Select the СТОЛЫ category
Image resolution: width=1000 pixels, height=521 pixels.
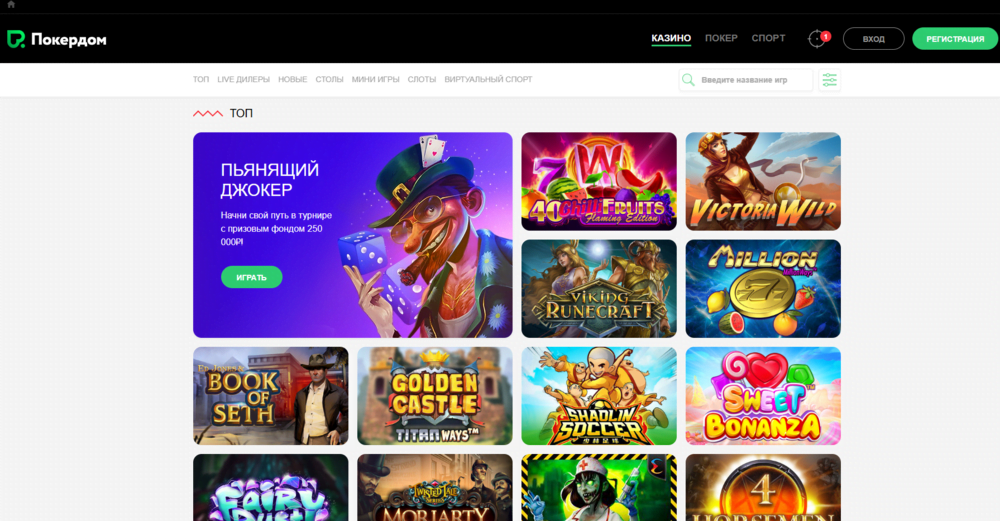point(329,80)
